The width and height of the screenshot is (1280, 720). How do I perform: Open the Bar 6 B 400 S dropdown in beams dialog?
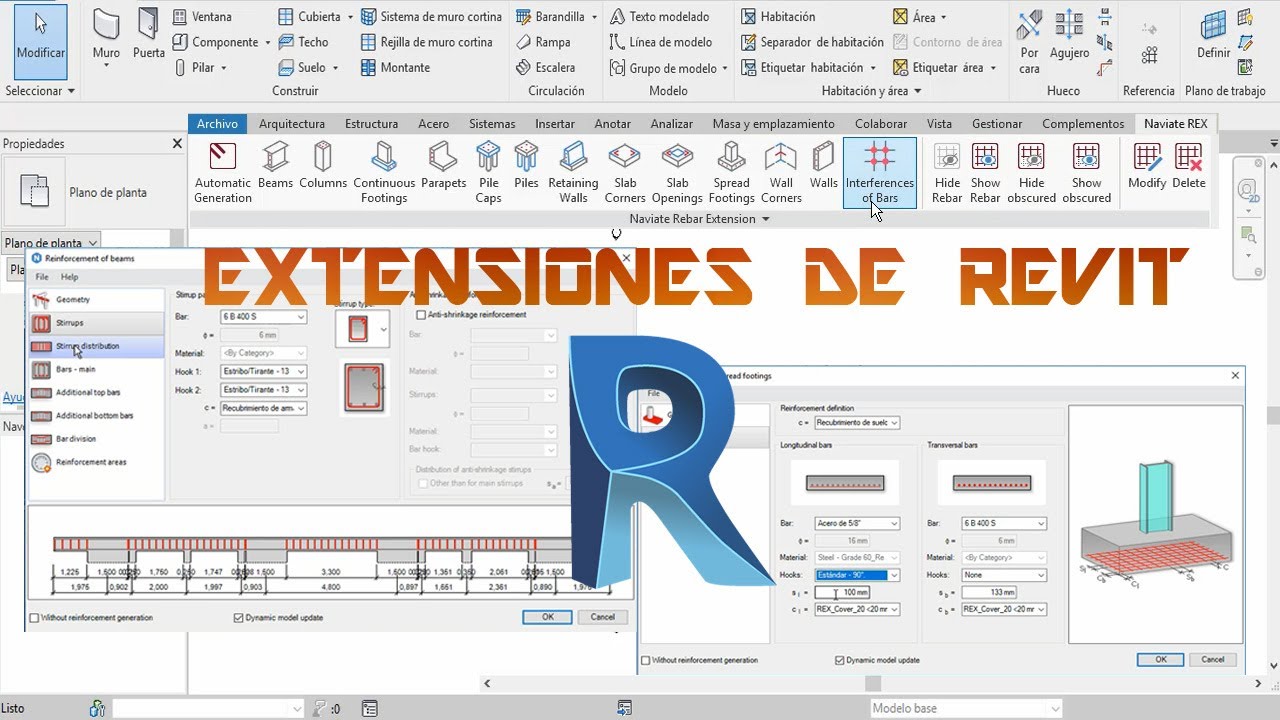pyautogui.click(x=263, y=317)
